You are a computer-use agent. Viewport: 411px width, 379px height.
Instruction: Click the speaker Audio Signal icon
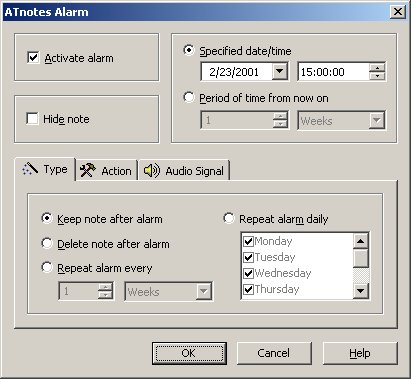(152, 171)
